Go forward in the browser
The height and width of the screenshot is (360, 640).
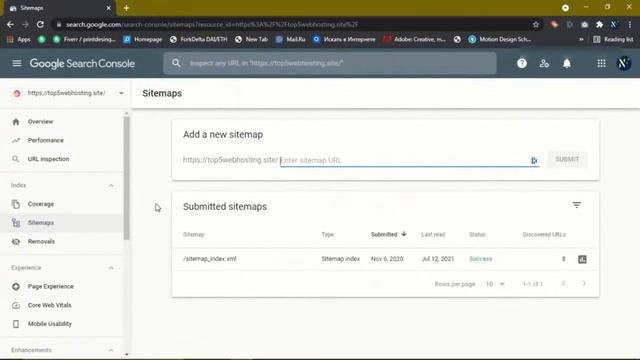25,24
